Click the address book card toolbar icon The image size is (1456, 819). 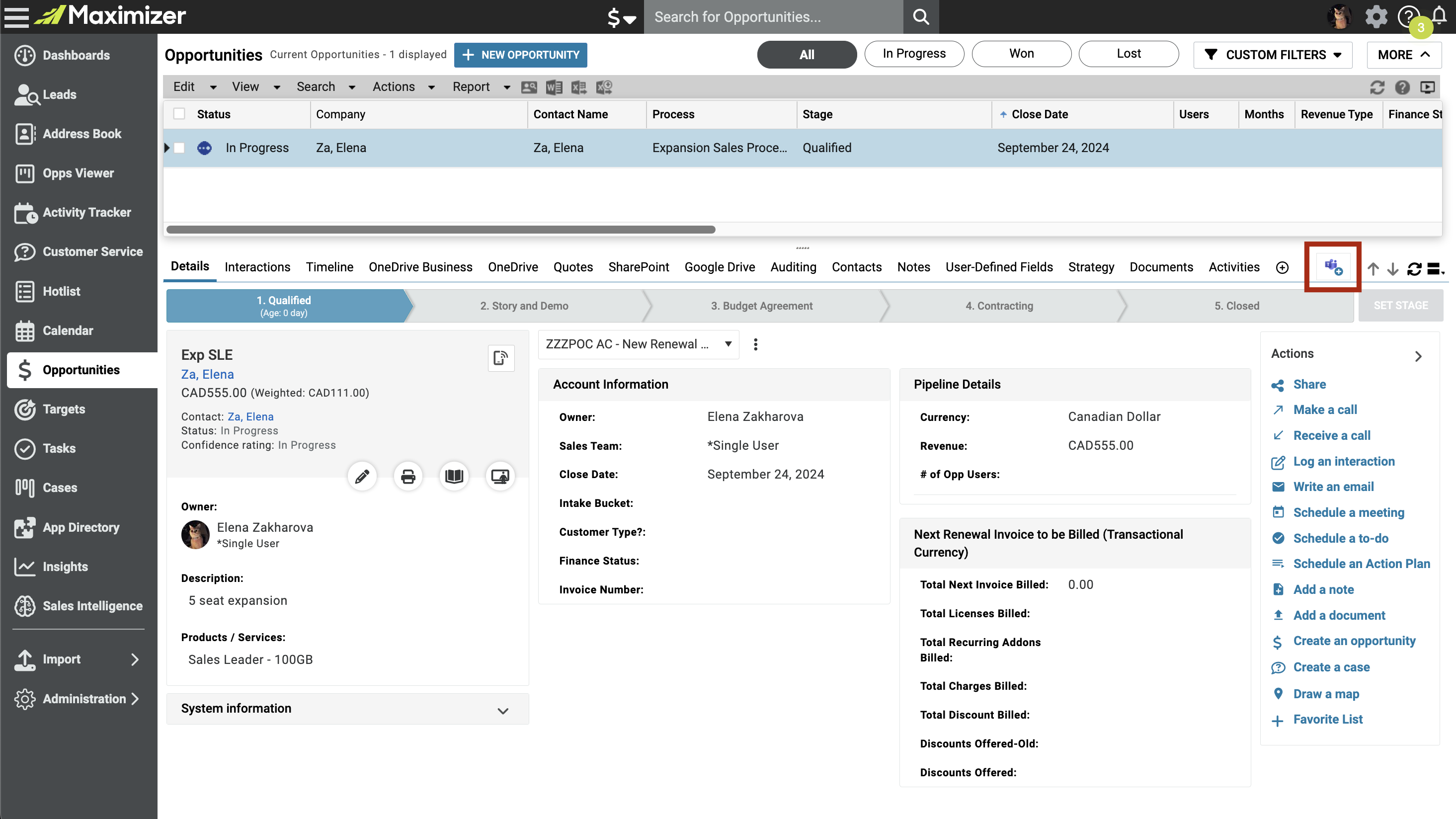click(528, 87)
